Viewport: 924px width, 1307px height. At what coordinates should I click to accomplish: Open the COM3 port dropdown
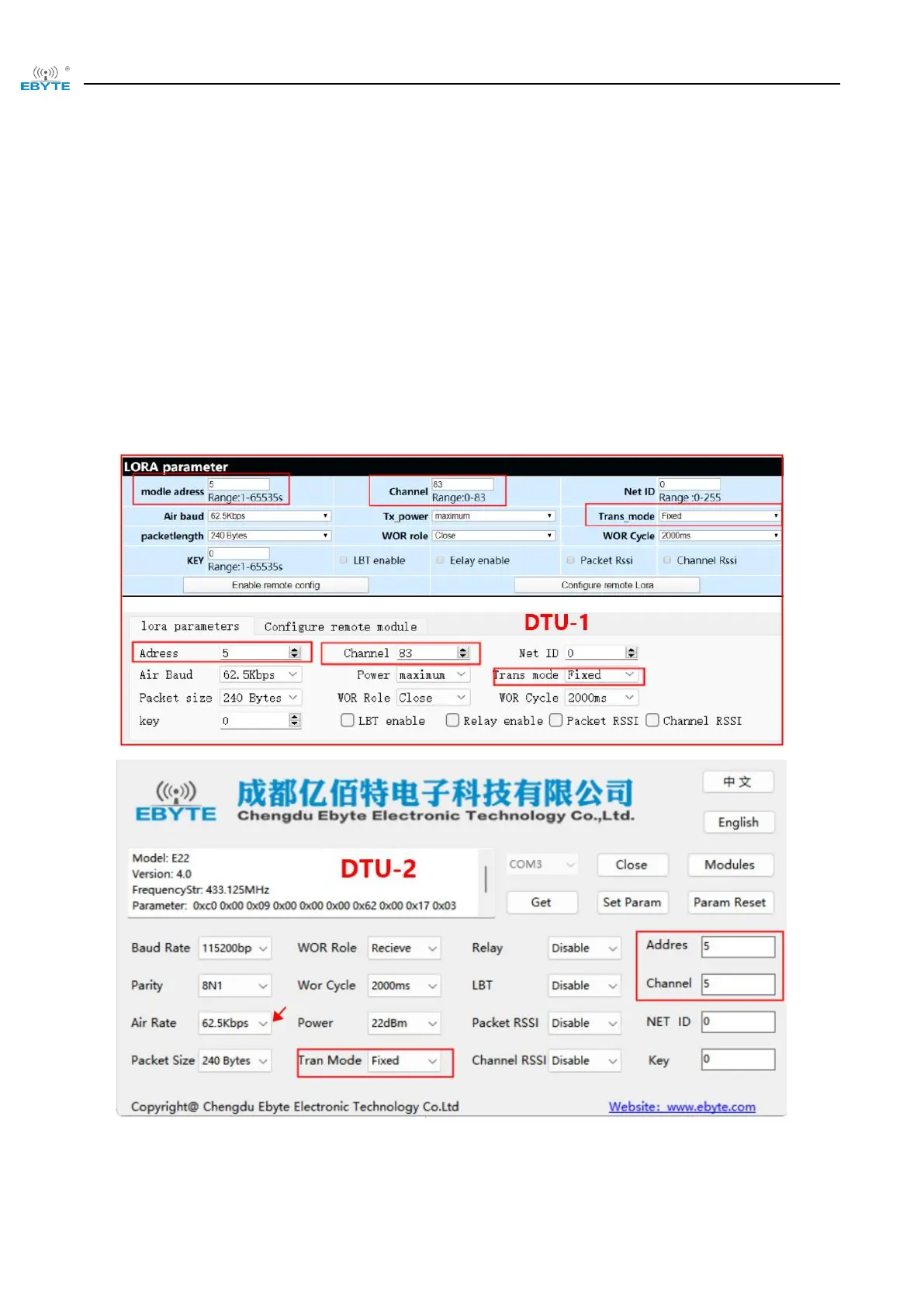pyautogui.click(x=542, y=865)
